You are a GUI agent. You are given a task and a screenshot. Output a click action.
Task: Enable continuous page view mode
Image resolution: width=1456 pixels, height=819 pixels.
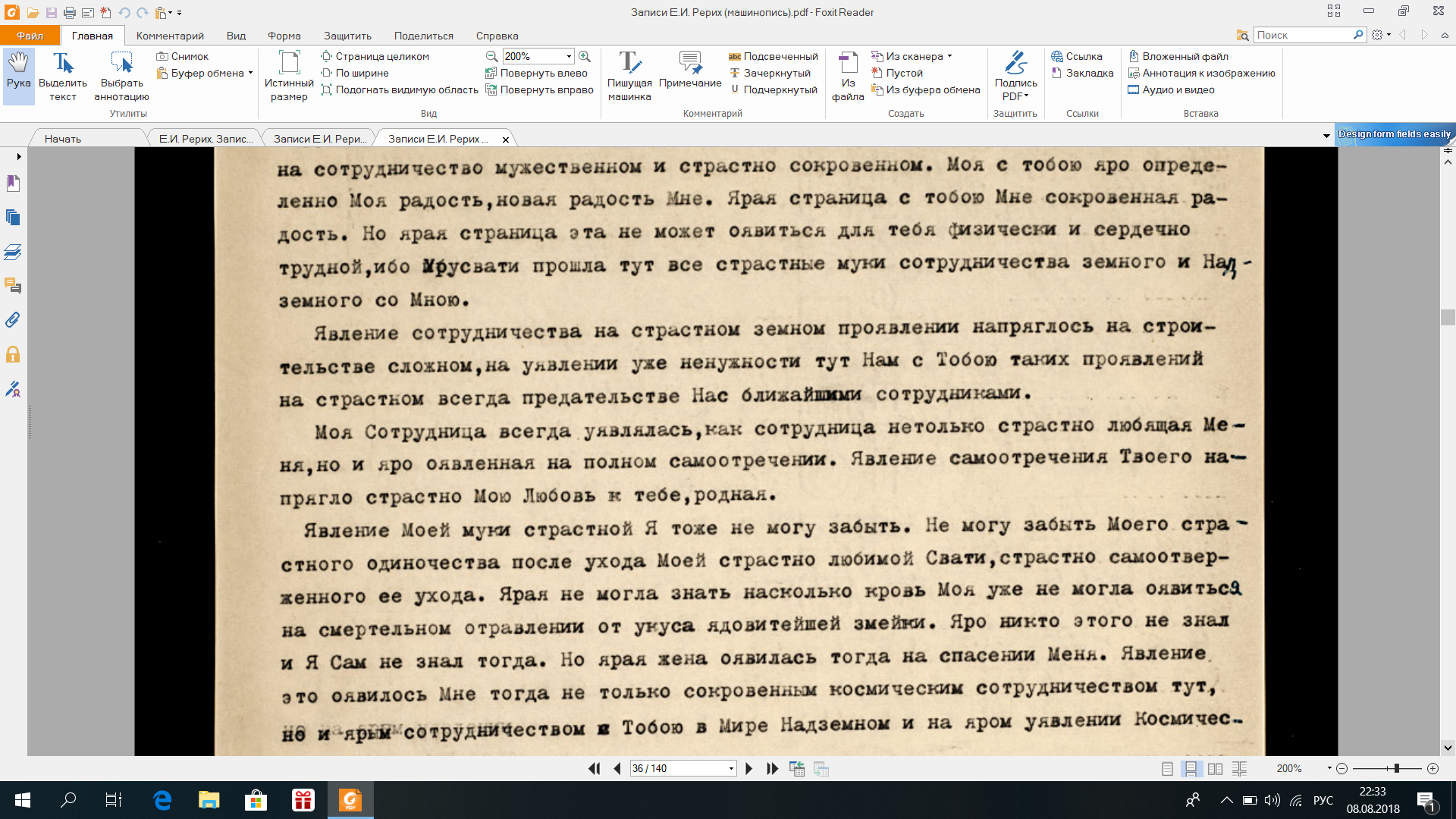tap(1191, 768)
